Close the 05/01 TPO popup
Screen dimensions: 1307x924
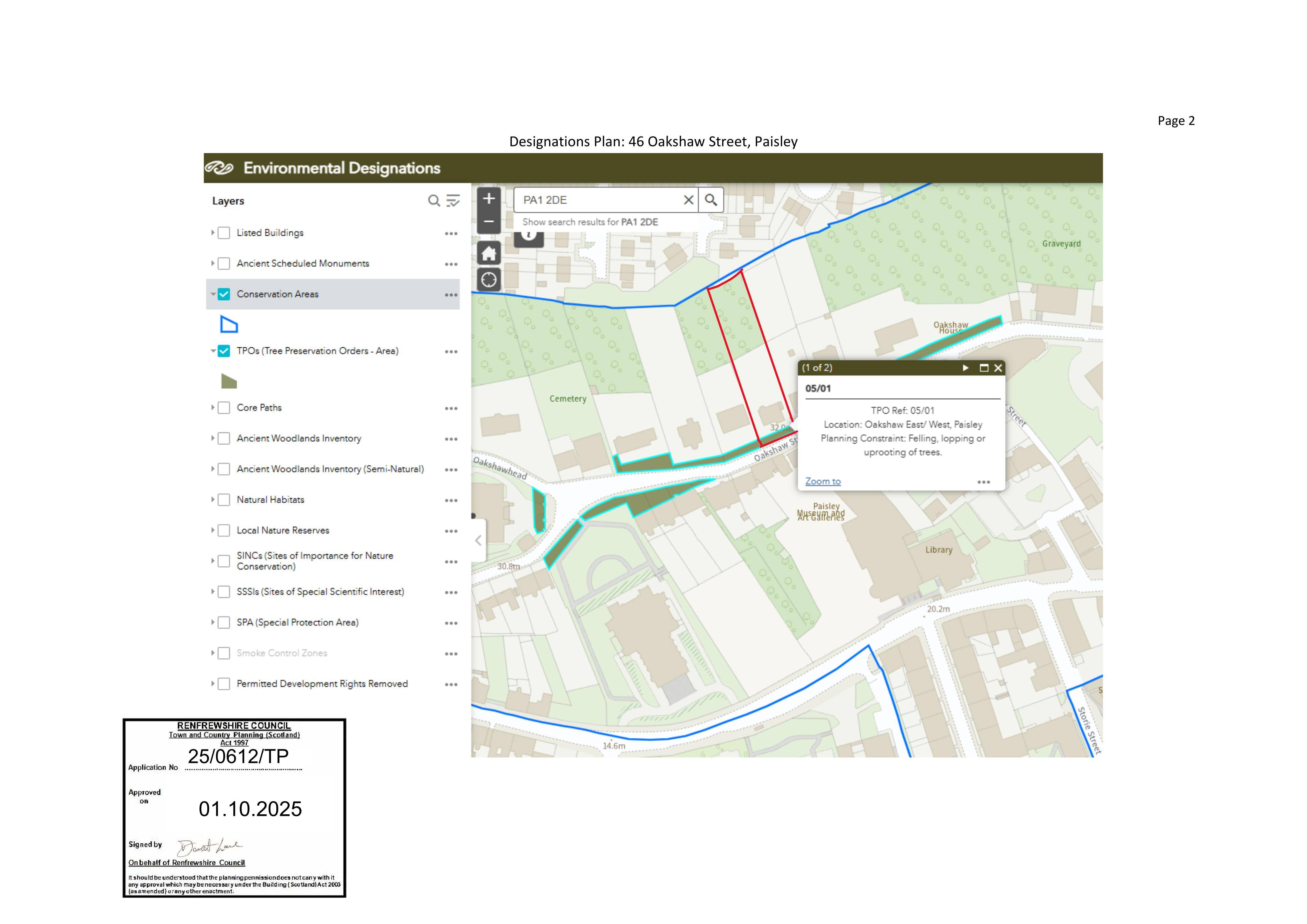(x=998, y=368)
